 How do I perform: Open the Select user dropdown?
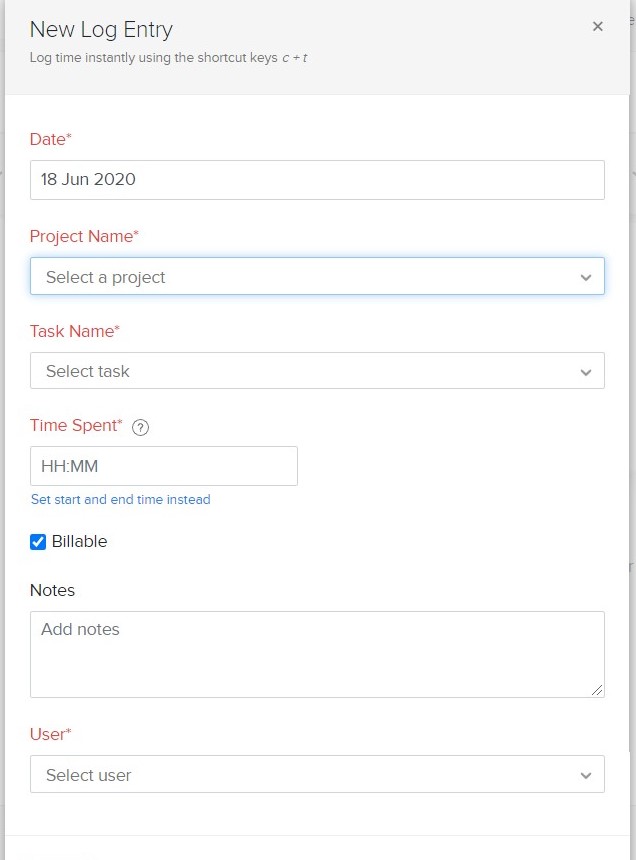click(317, 774)
